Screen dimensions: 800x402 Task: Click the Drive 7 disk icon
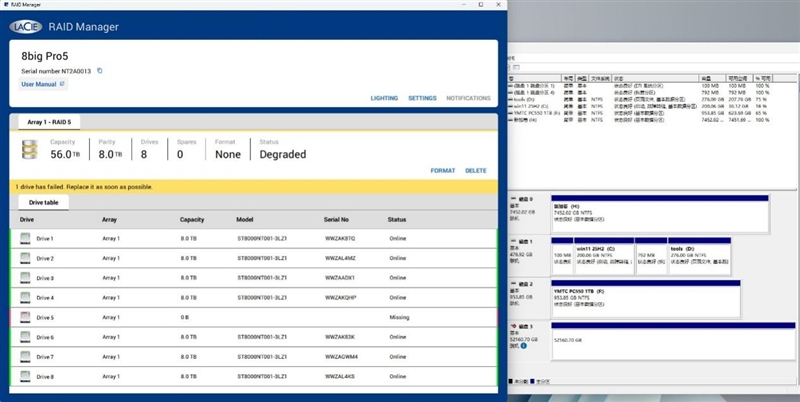click(25, 357)
